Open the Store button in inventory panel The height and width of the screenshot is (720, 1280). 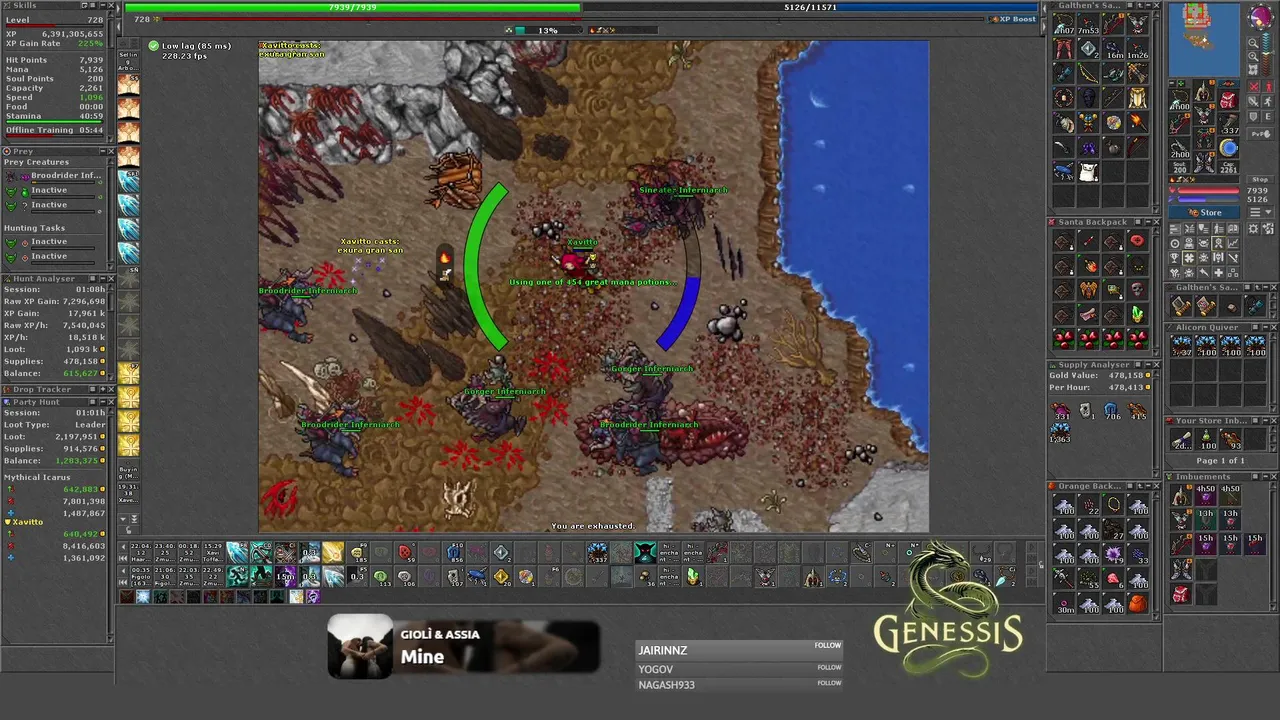click(x=1204, y=212)
